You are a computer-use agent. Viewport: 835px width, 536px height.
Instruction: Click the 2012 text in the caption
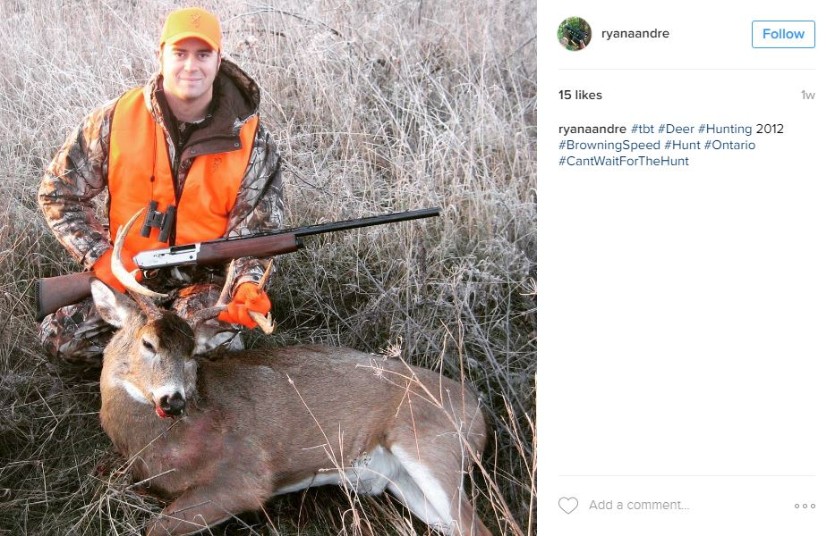tap(770, 129)
